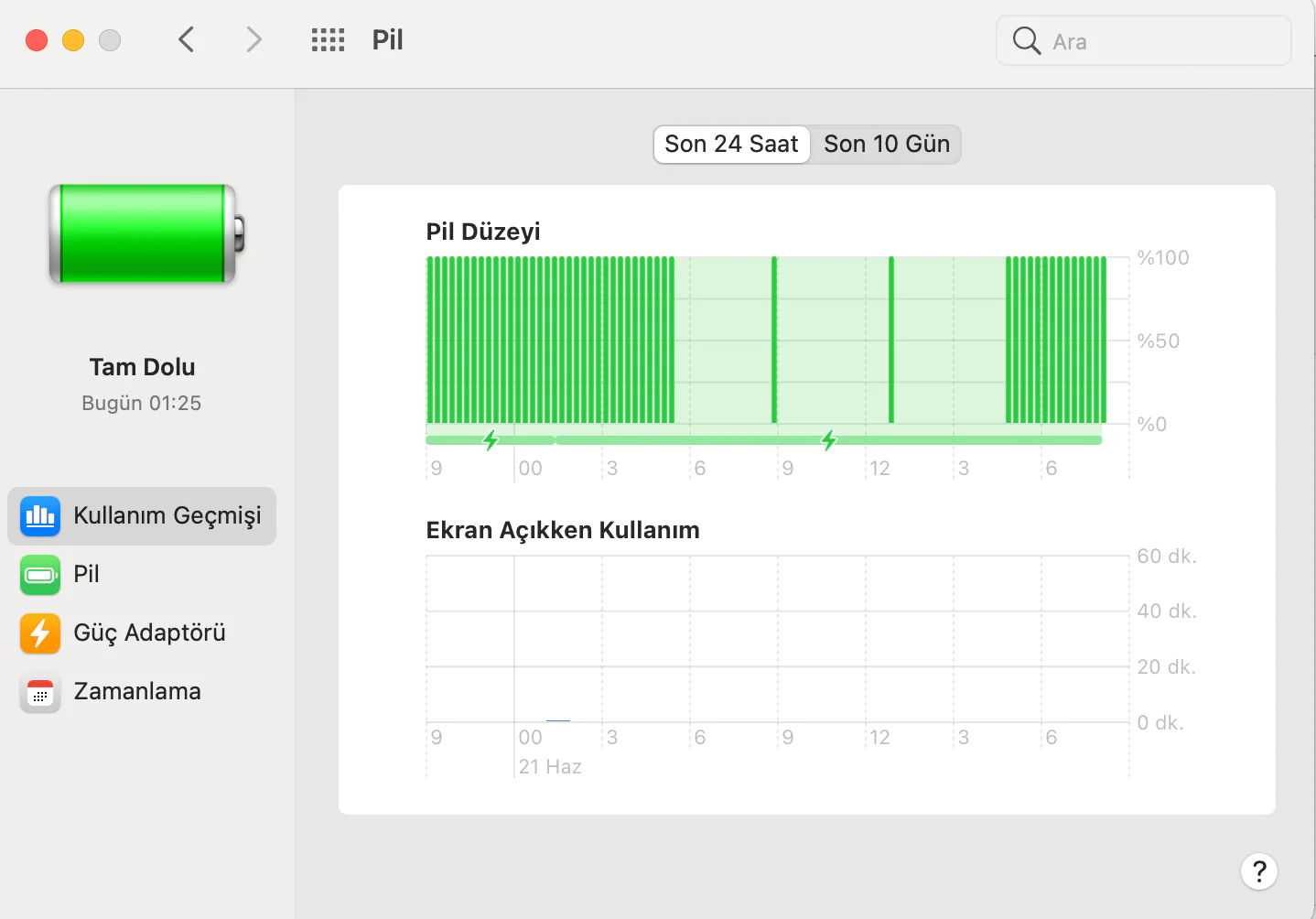
Task: Open the help question mark button
Action: tap(1258, 871)
